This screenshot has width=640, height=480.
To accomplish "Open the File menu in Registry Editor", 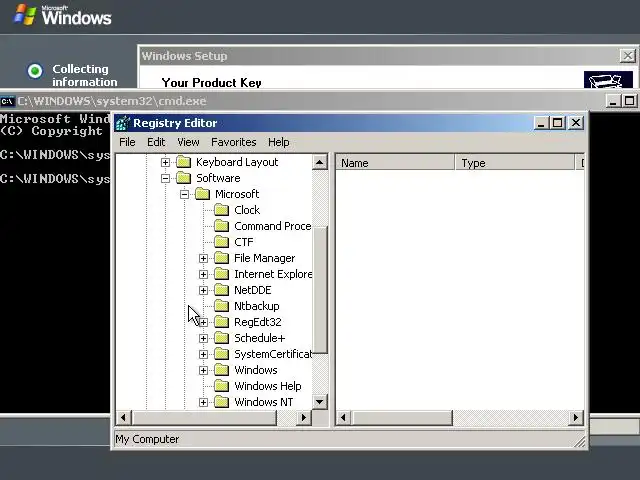I will pyautogui.click(x=127, y=142).
